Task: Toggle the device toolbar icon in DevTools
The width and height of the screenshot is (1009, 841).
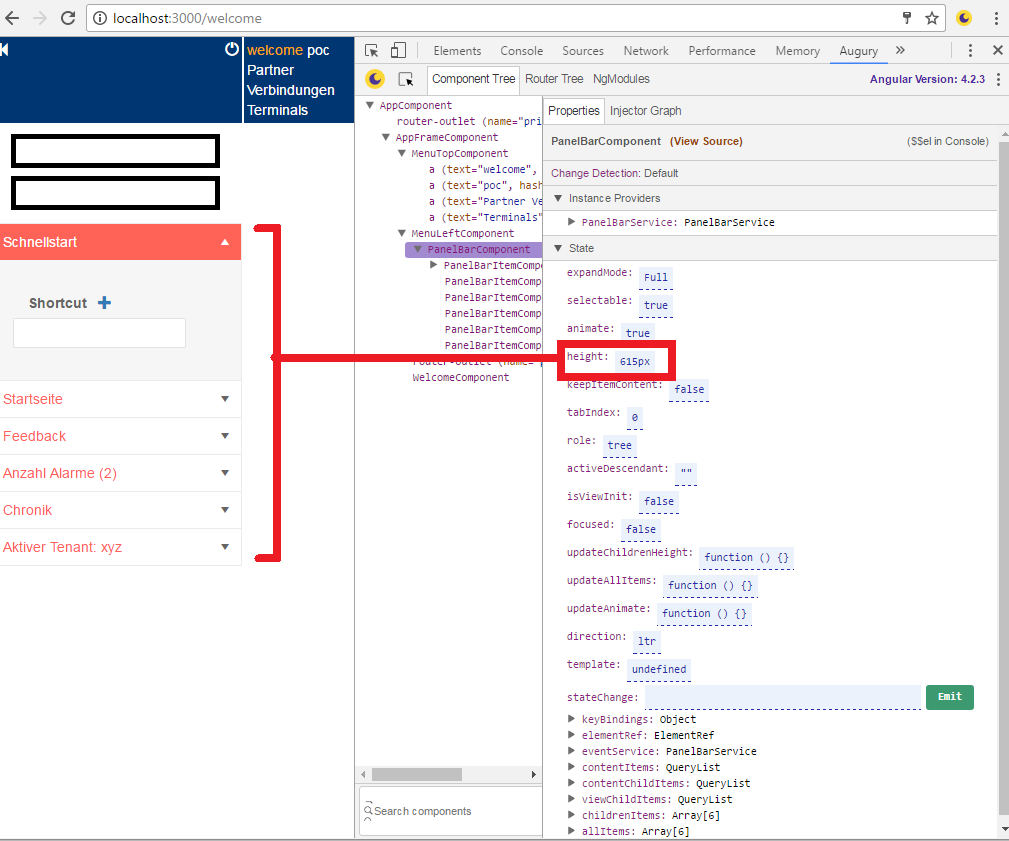Action: tap(398, 51)
